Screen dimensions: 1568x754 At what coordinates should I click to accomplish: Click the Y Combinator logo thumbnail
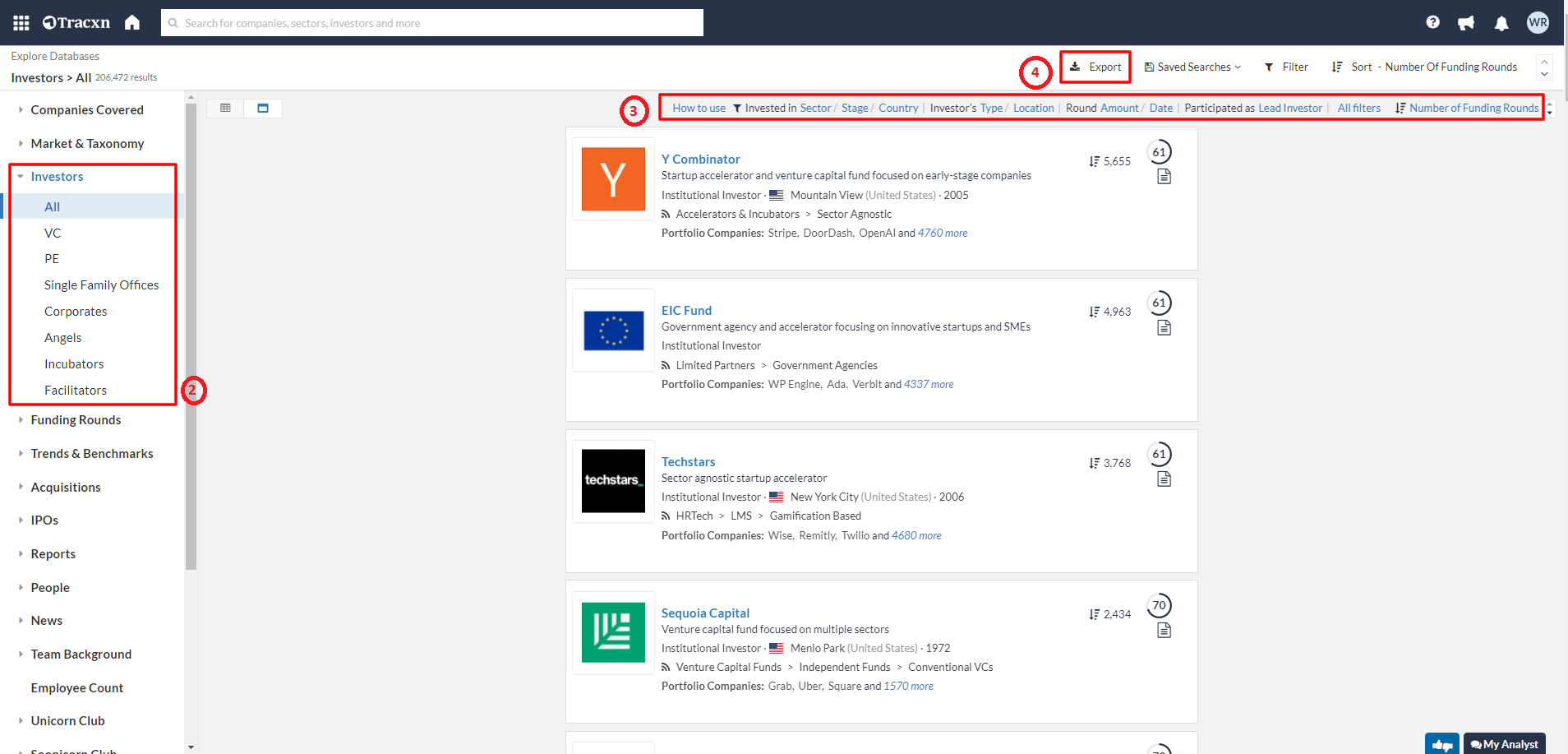coord(613,179)
